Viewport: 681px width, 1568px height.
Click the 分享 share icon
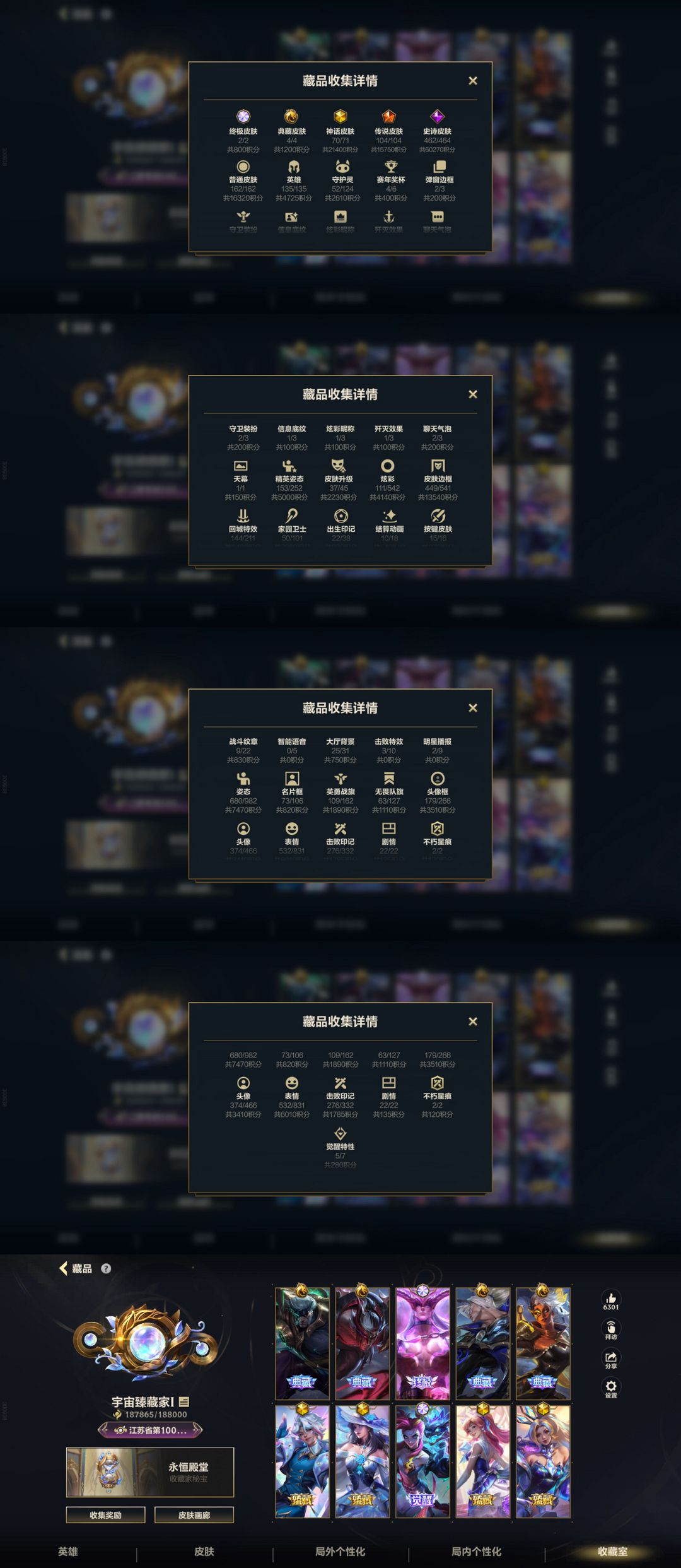click(610, 1358)
